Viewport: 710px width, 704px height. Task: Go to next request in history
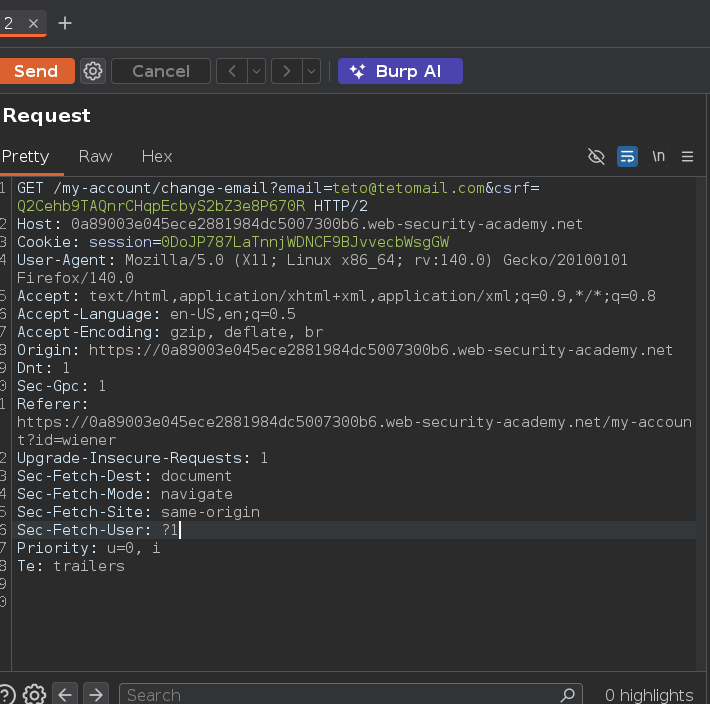coord(287,71)
